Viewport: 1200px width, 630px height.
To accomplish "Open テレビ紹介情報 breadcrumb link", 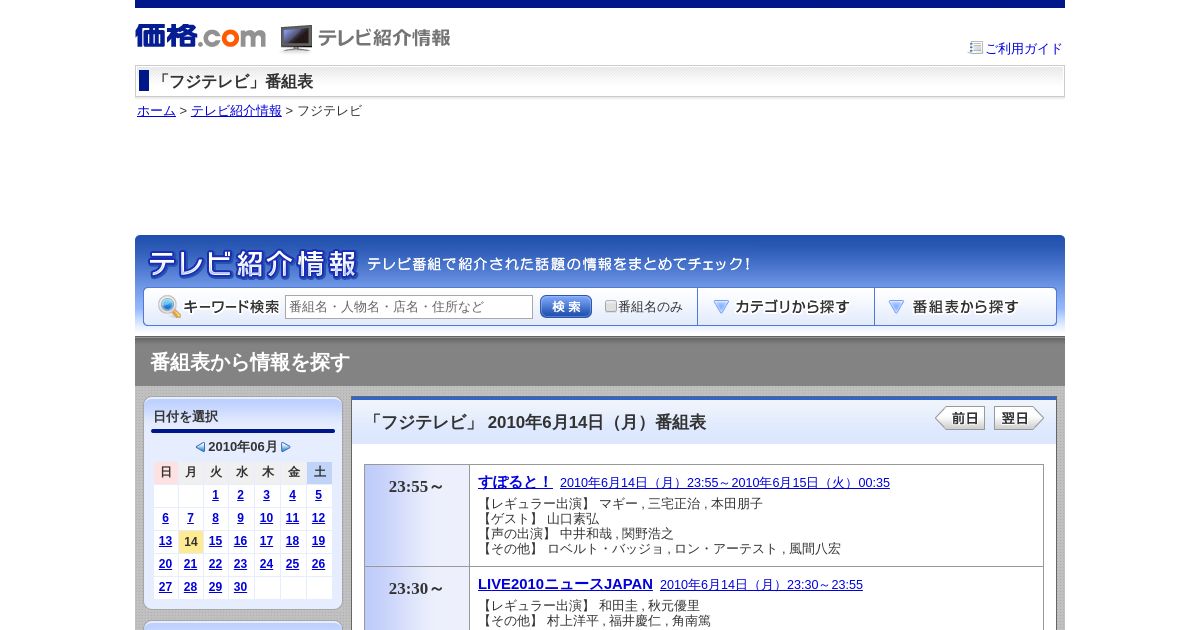I will click(x=236, y=111).
